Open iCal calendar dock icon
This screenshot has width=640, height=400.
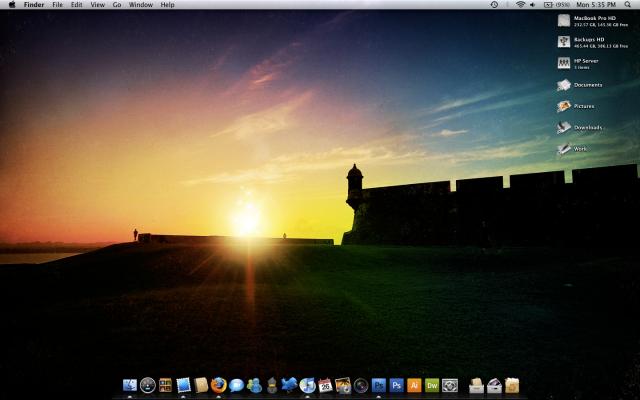325,385
